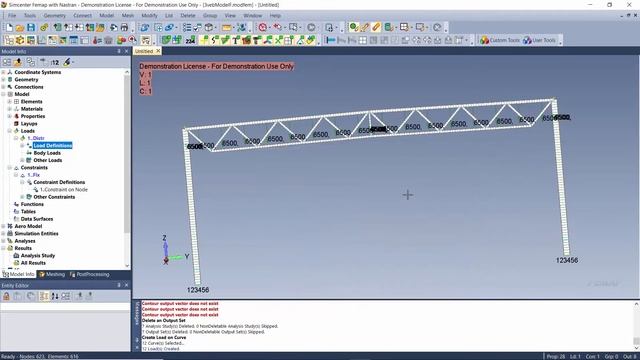Select the Aero Model tree item
This screenshot has height=360, width=640.
point(28,226)
